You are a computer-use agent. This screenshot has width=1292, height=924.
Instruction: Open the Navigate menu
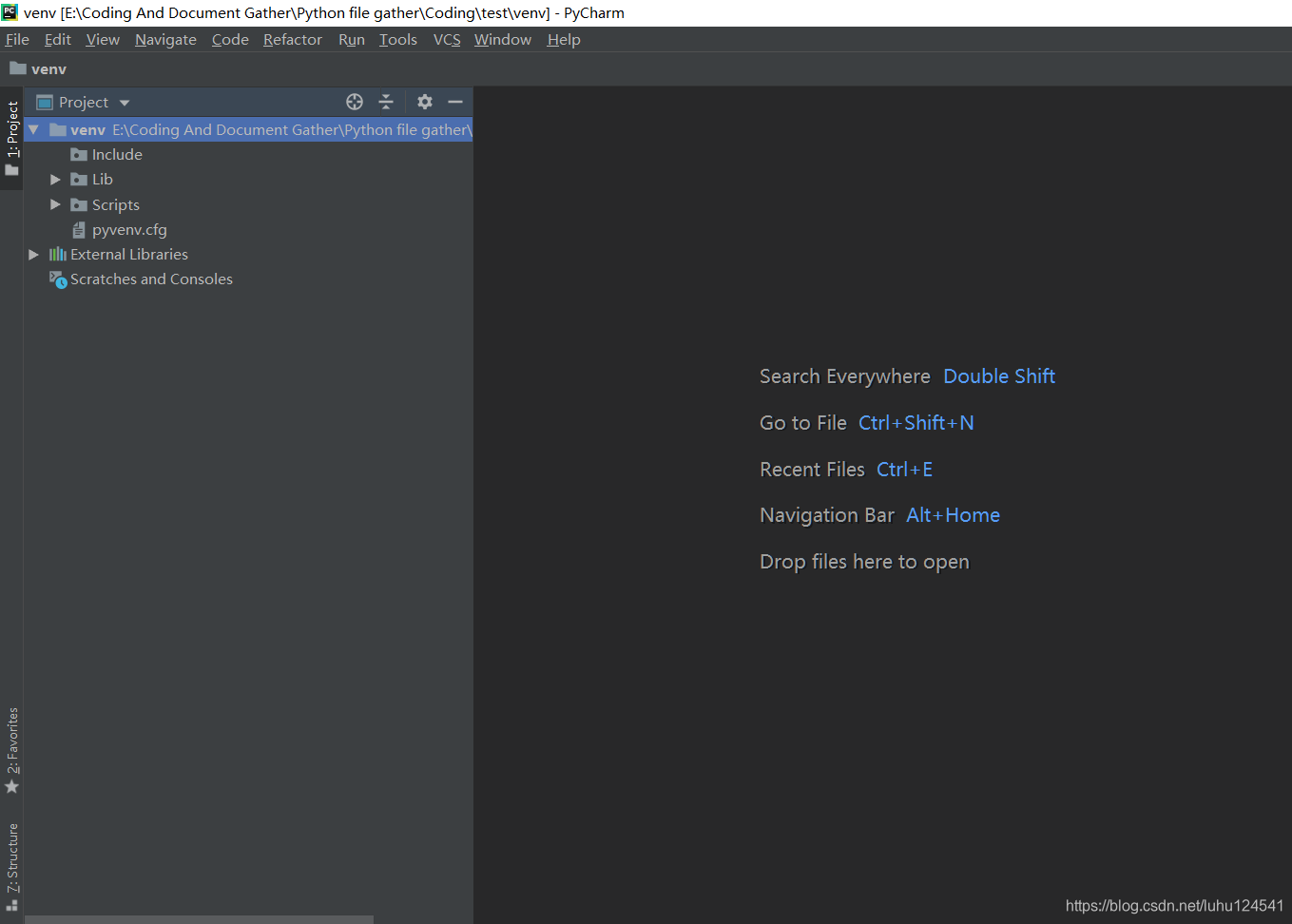pyautogui.click(x=165, y=40)
